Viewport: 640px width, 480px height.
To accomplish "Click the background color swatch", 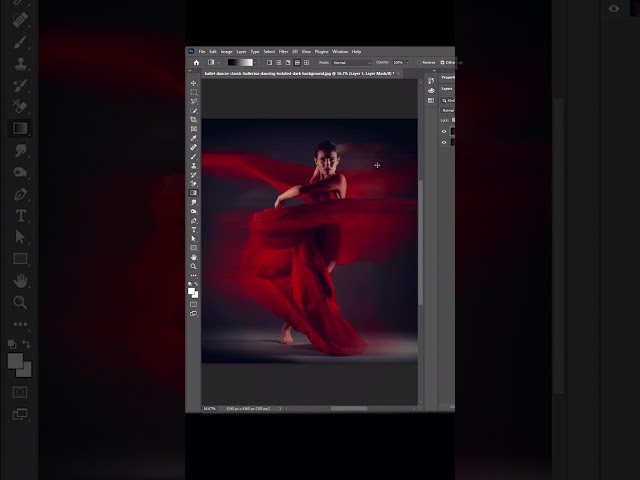I will tap(196, 295).
